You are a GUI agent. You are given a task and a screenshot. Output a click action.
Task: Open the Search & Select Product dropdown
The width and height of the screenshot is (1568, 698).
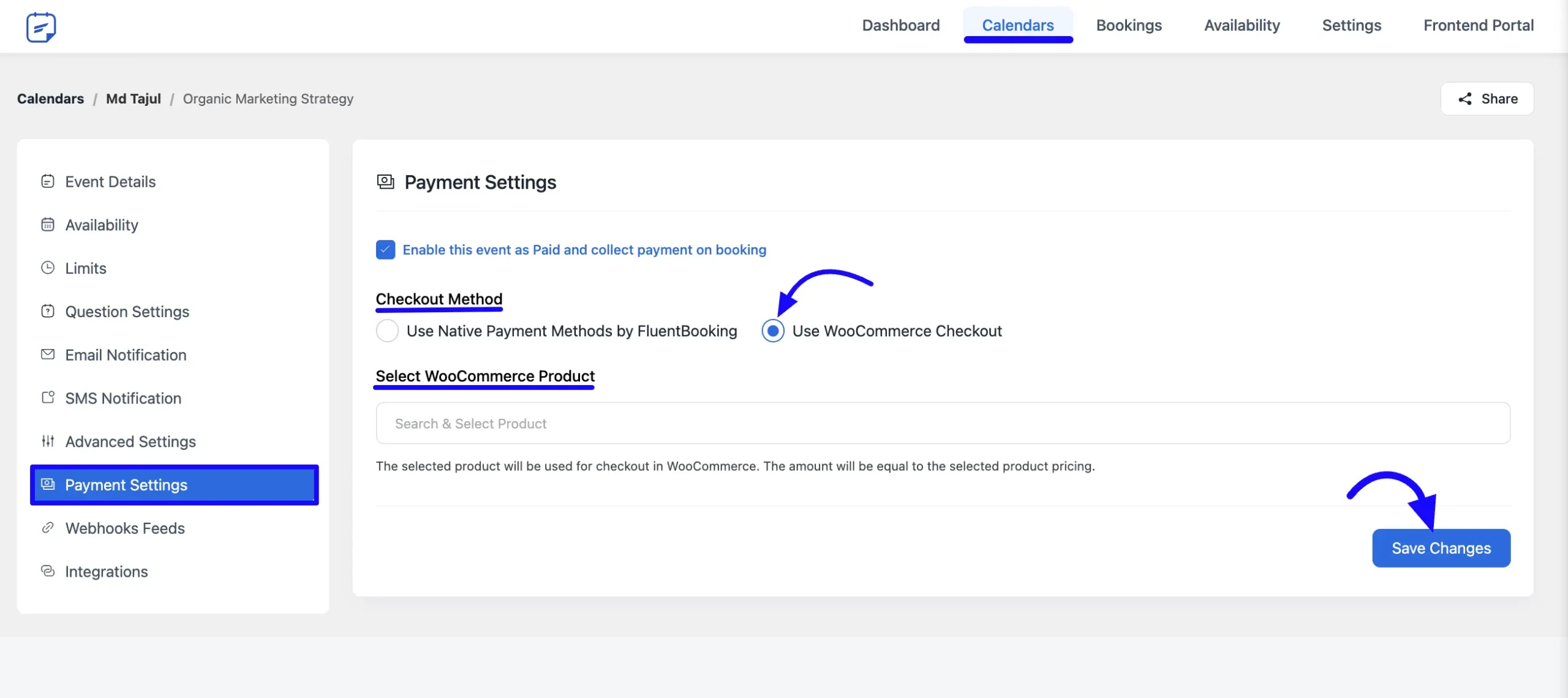pyautogui.click(x=943, y=423)
